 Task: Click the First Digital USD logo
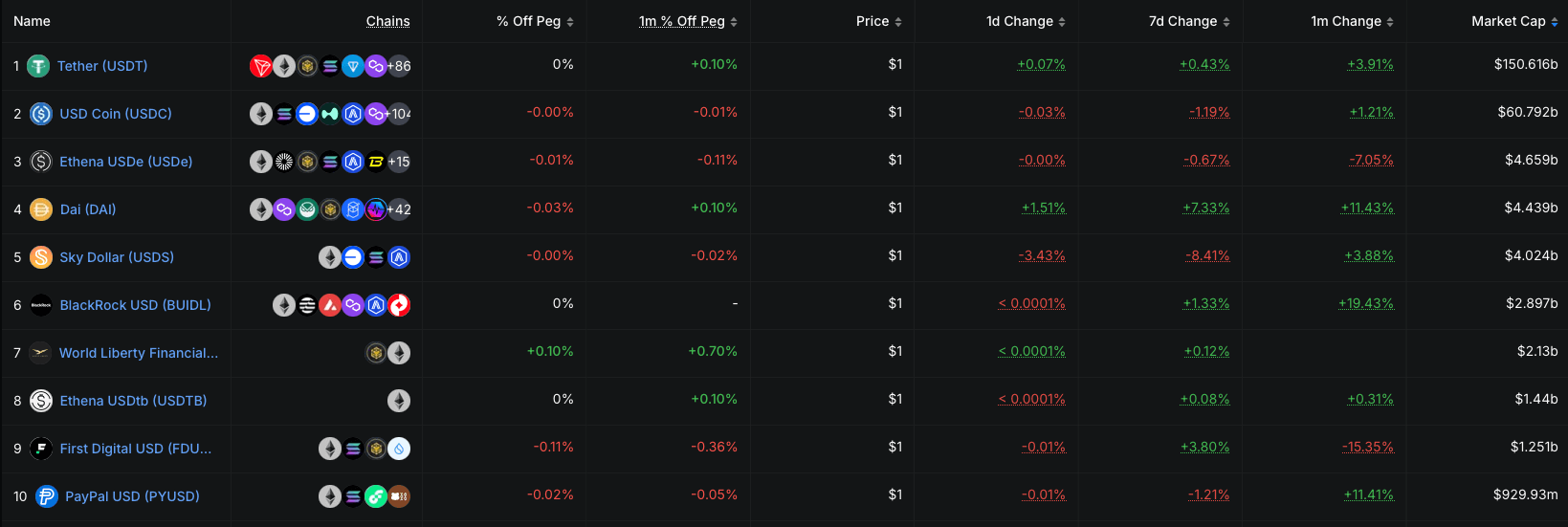(41, 449)
